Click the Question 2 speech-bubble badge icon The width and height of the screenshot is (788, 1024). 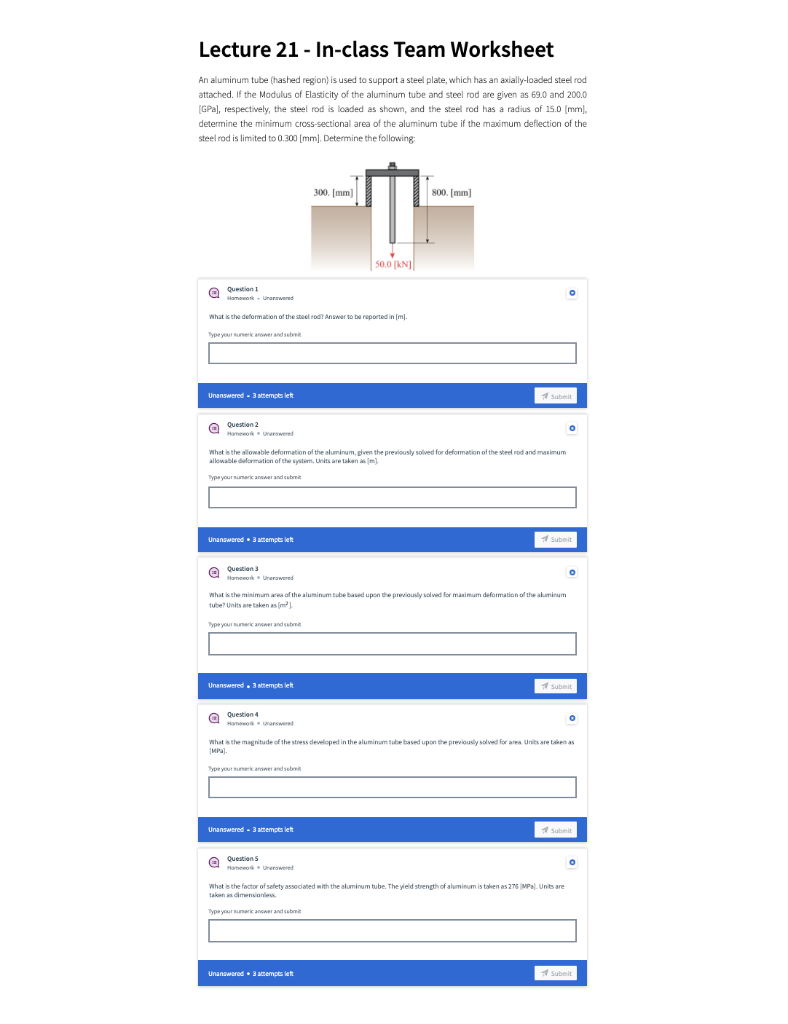pyautogui.click(x=214, y=428)
